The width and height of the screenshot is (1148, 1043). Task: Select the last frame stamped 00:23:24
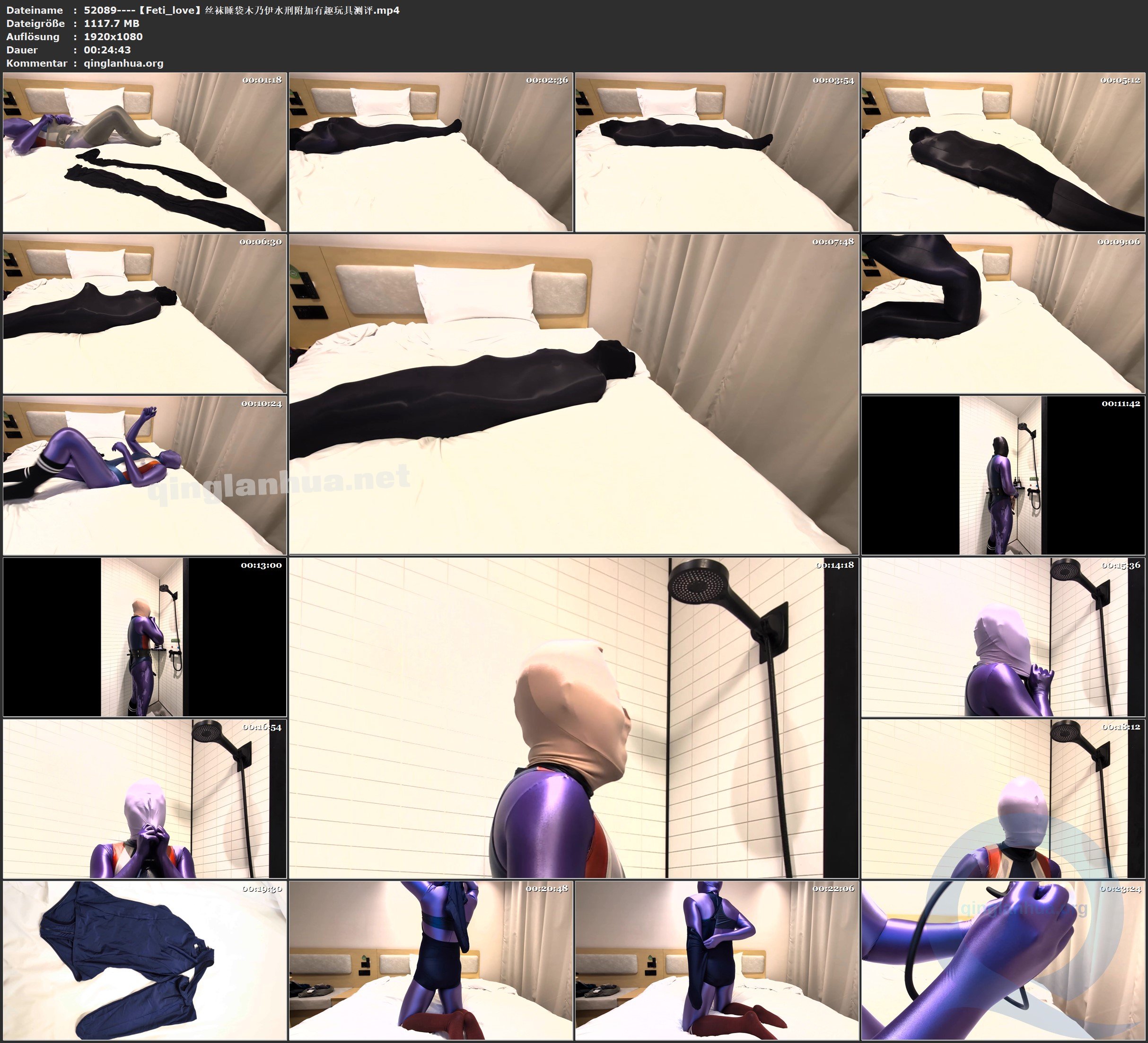1003,960
